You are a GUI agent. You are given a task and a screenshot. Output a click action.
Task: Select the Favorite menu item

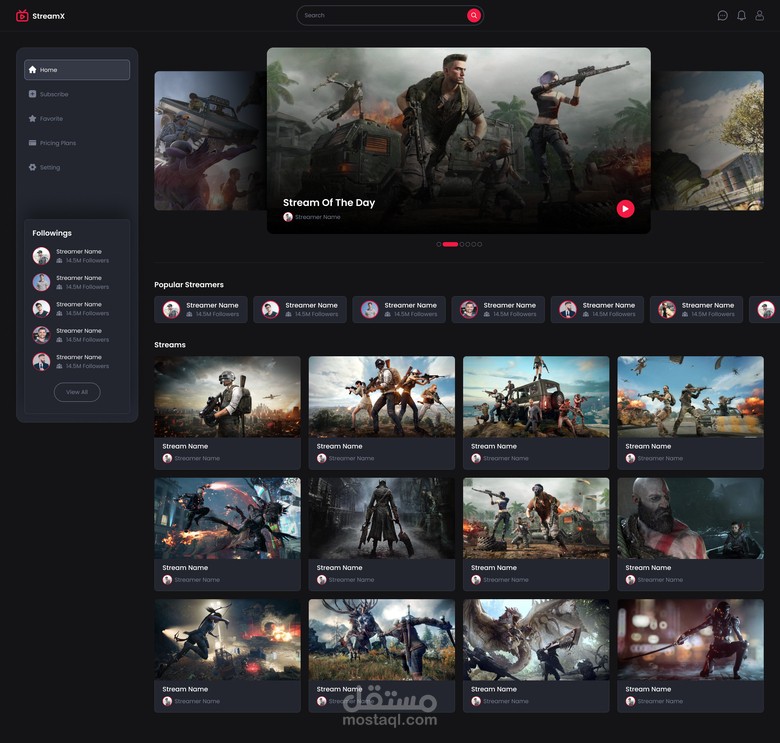[77, 118]
